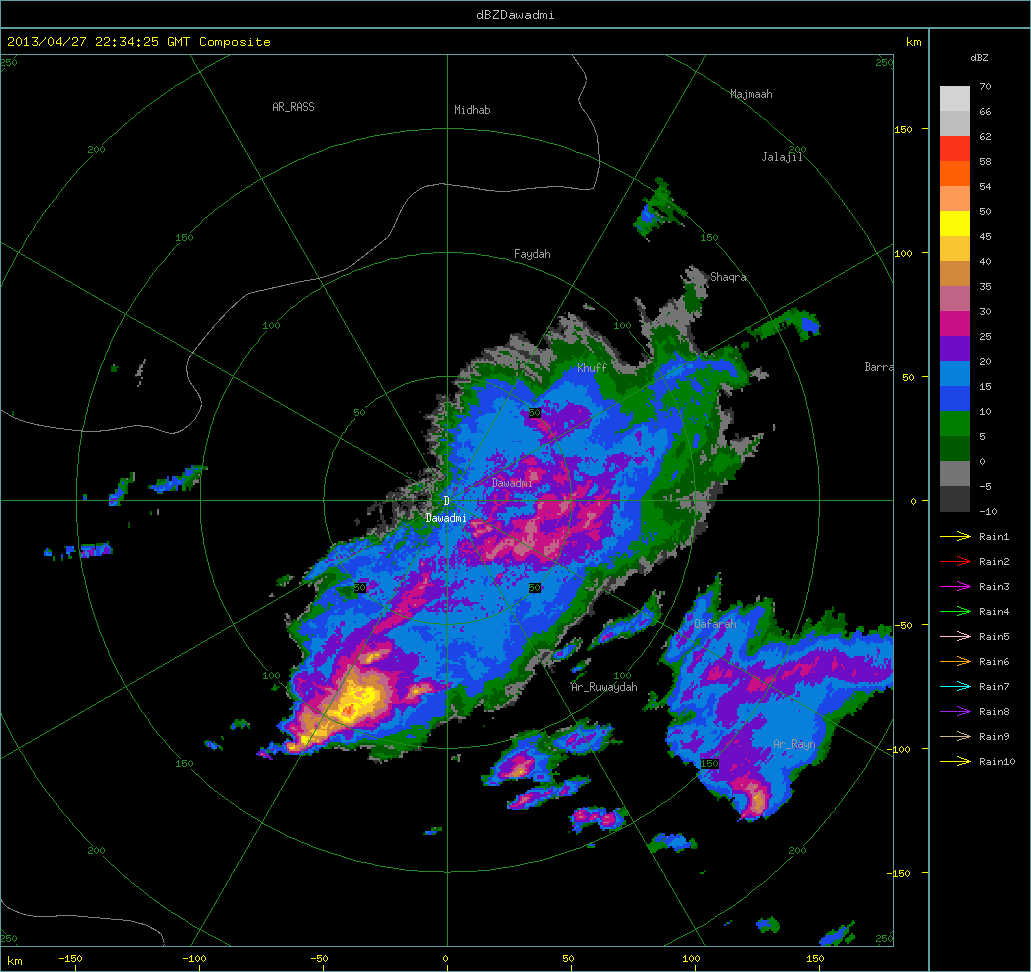Click the 'Jalajil' city label
The image size is (1031, 972).
pos(782,157)
